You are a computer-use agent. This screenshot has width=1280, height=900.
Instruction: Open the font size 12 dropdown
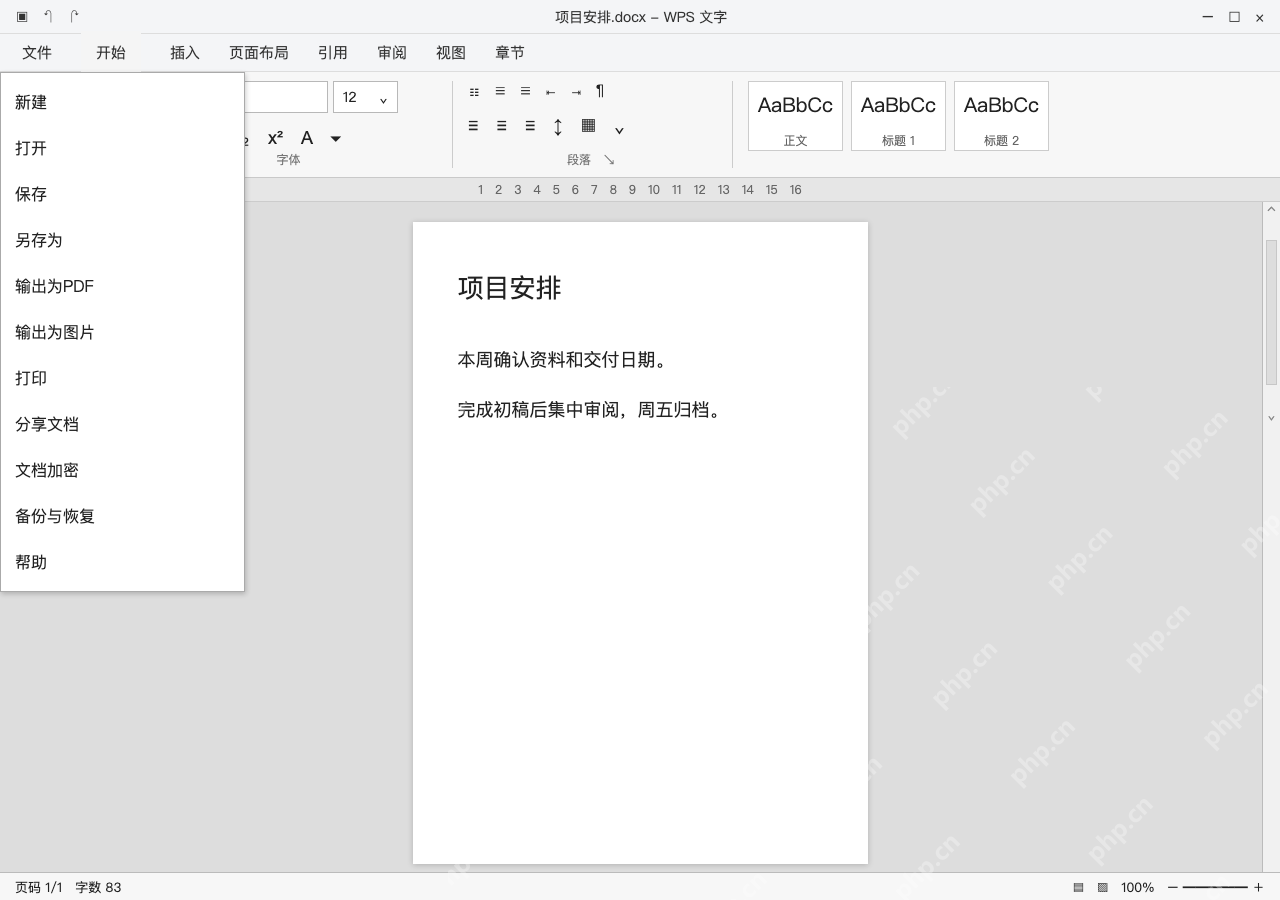coord(365,97)
